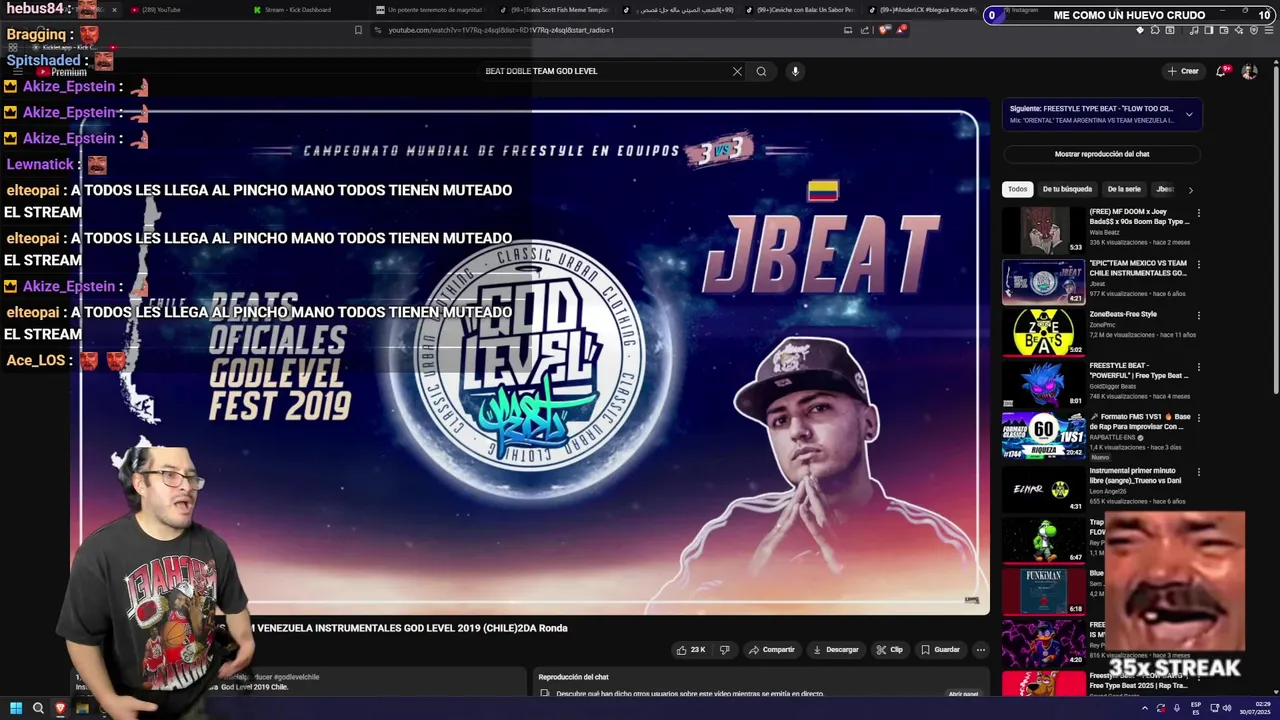
Task: Save video with the Guardar button
Action: (941, 650)
